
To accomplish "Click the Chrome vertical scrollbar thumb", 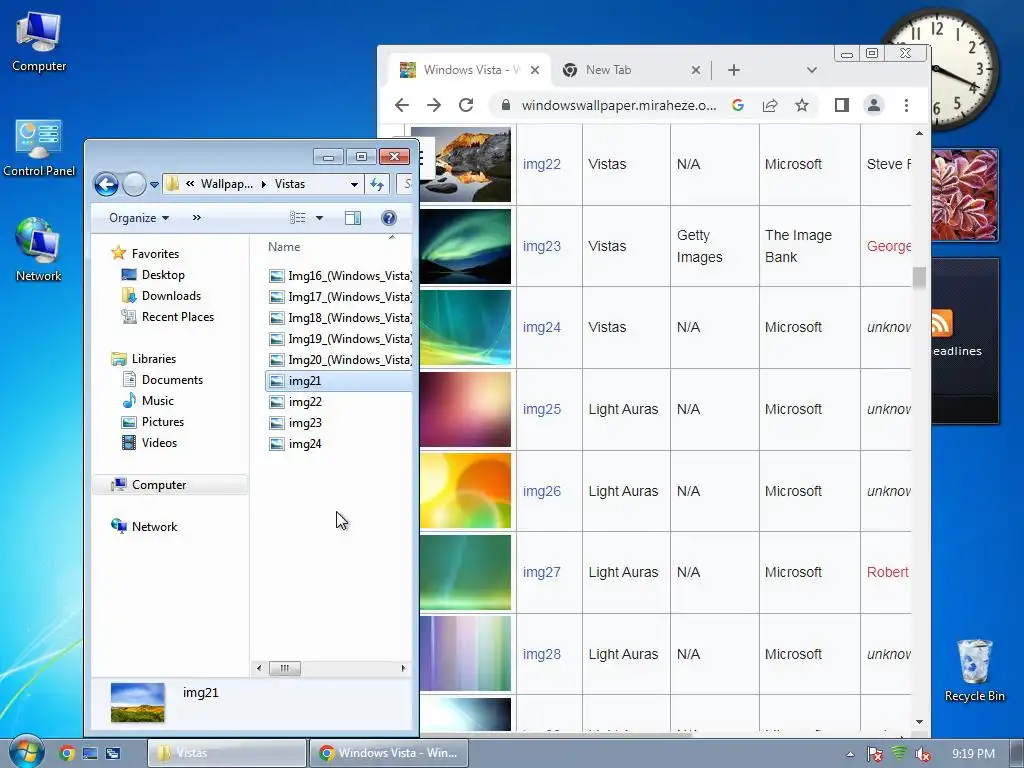I will click(919, 278).
